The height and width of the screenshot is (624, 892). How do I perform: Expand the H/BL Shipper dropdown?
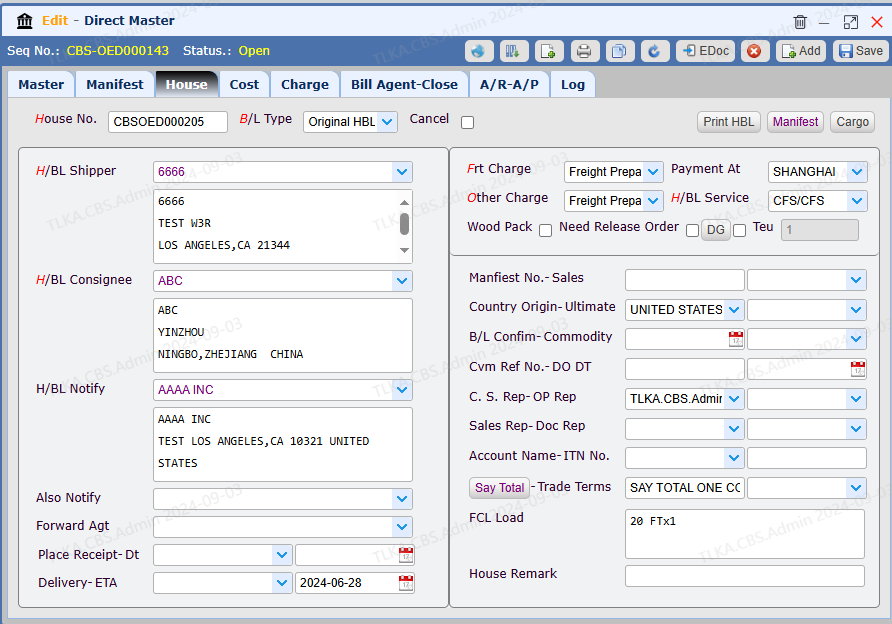pos(402,172)
